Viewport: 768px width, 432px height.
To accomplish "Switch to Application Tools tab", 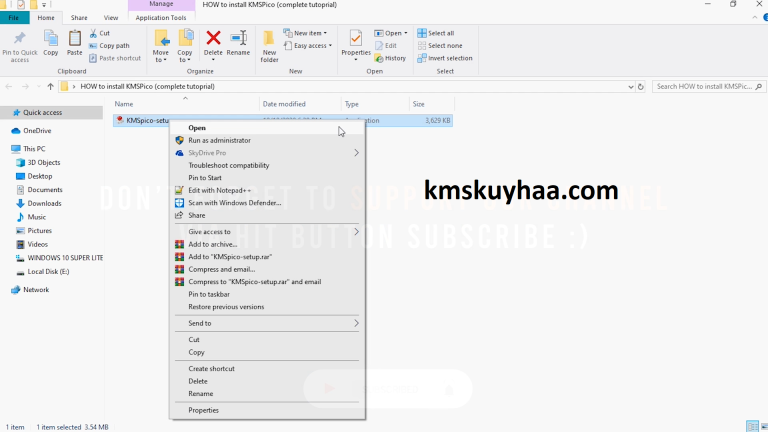I will [x=161, y=18].
